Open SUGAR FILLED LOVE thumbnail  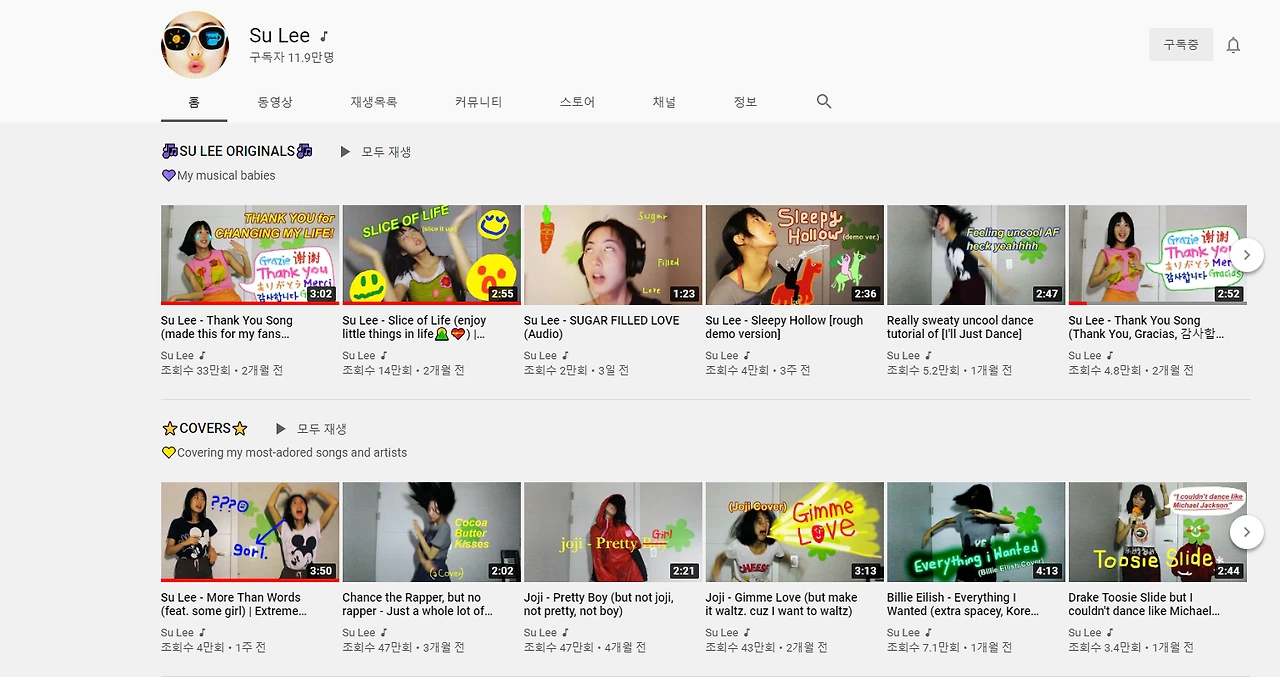[x=613, y=255]
